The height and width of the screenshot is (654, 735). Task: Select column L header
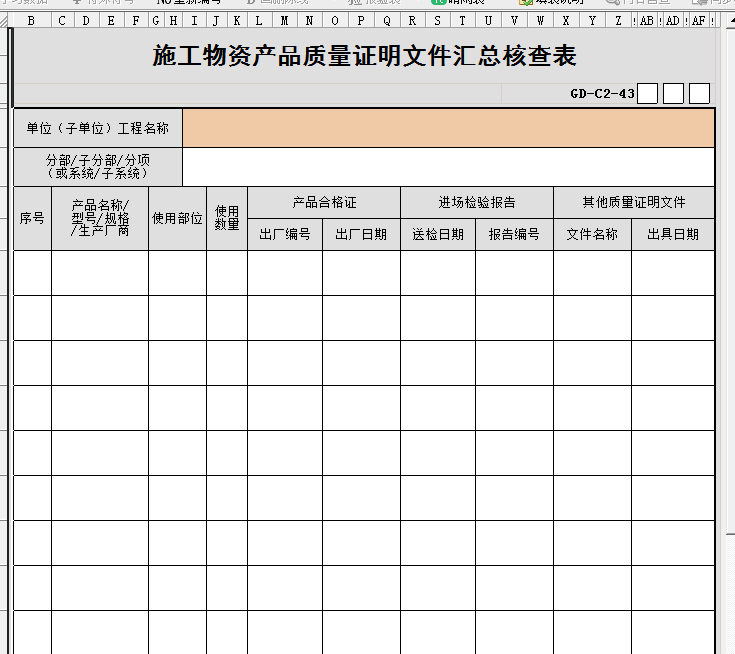[259, 20]
